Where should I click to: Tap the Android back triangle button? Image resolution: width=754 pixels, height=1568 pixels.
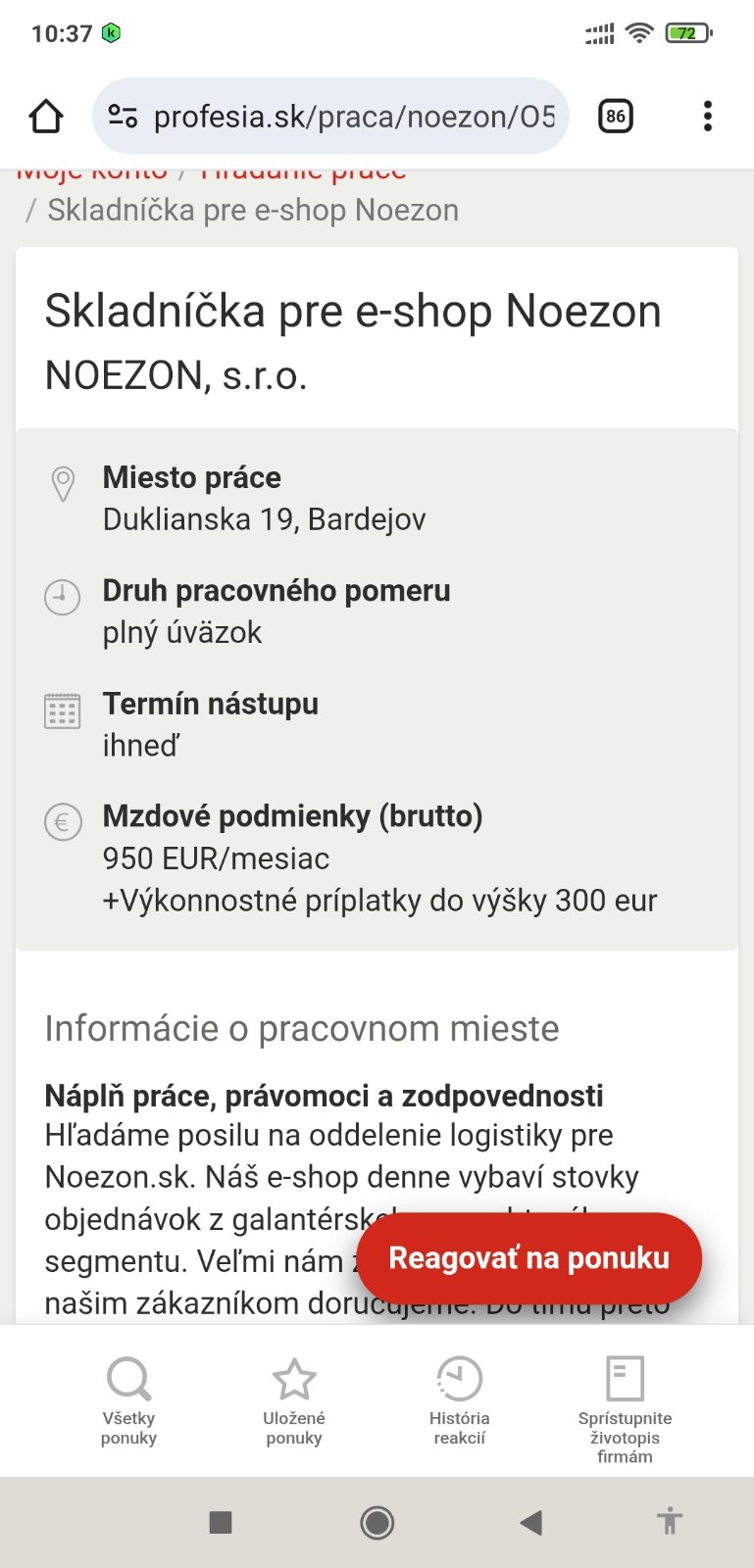(x=530, y=1522)
